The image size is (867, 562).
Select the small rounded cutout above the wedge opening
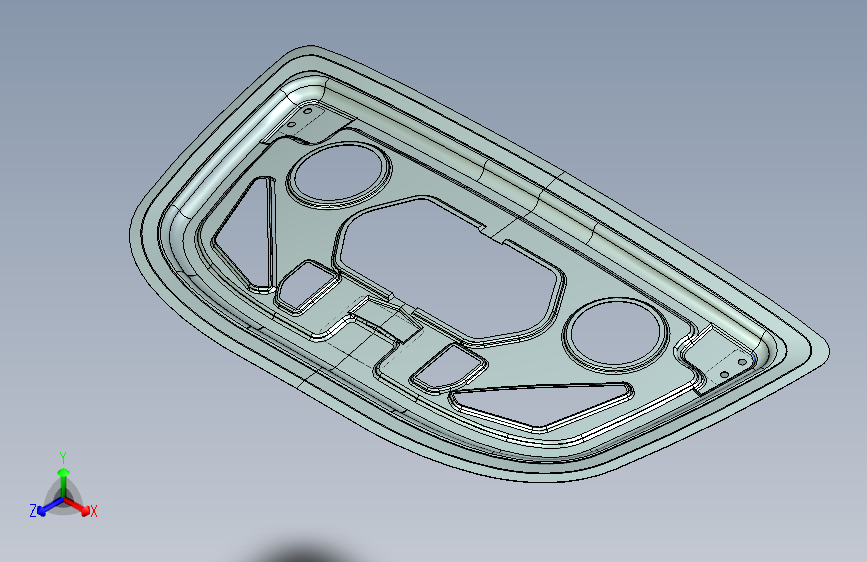coord(448,367)
